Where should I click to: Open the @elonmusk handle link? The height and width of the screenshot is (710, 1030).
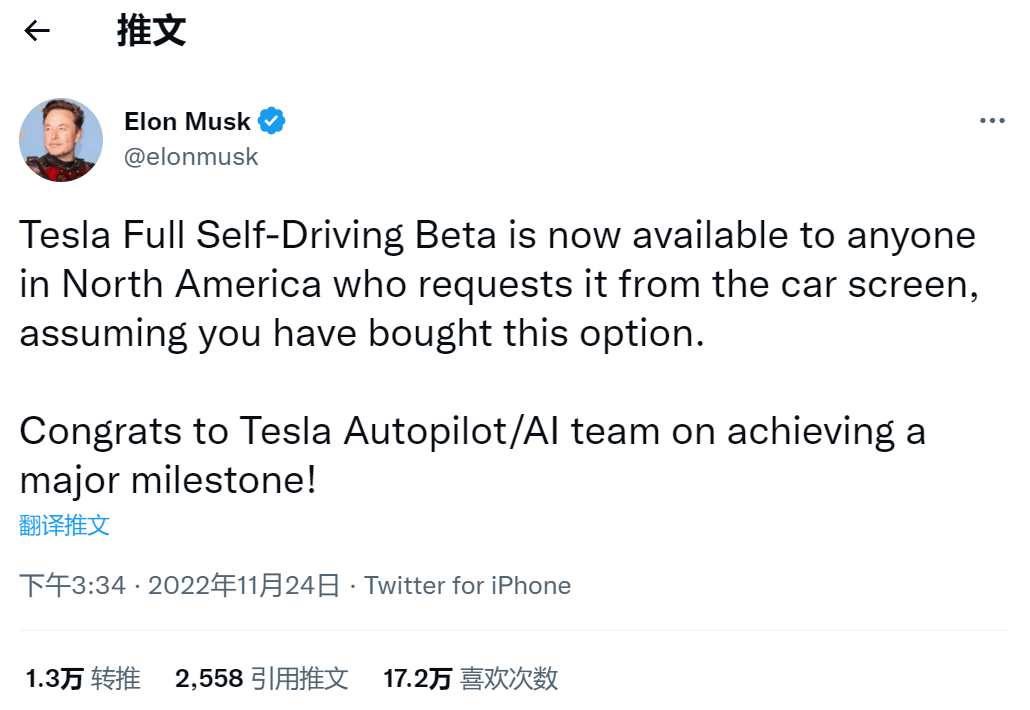pyautogui.click(x=191, y=157)
